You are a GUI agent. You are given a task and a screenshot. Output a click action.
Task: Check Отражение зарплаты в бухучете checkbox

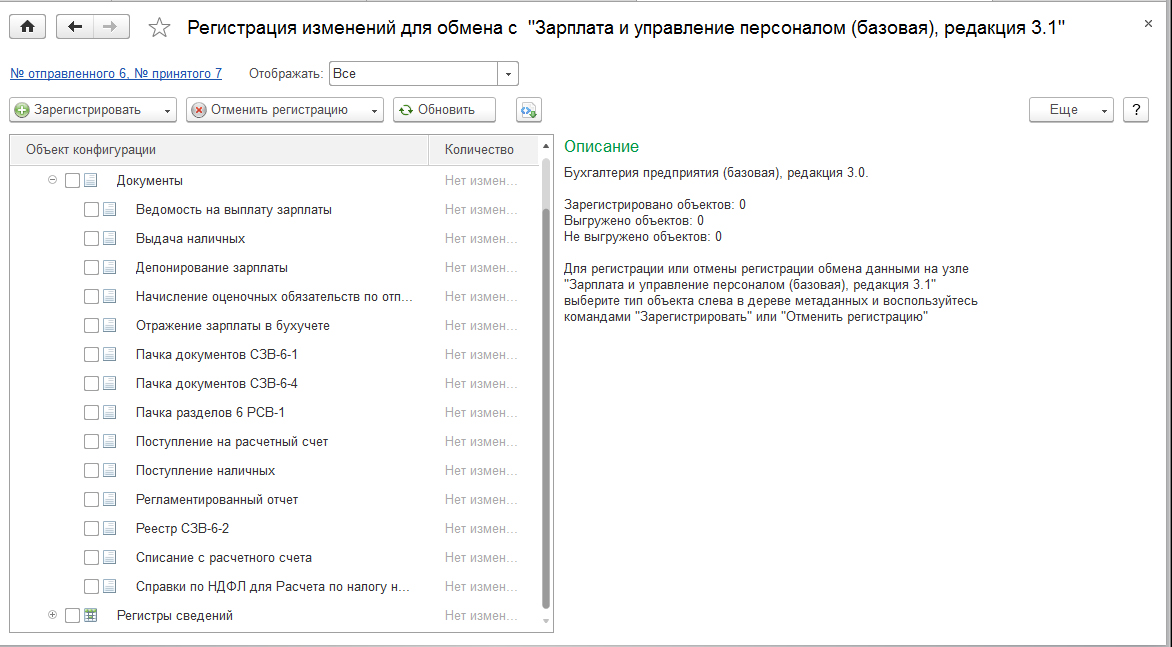pyautogui.click(x=91, y=326)
